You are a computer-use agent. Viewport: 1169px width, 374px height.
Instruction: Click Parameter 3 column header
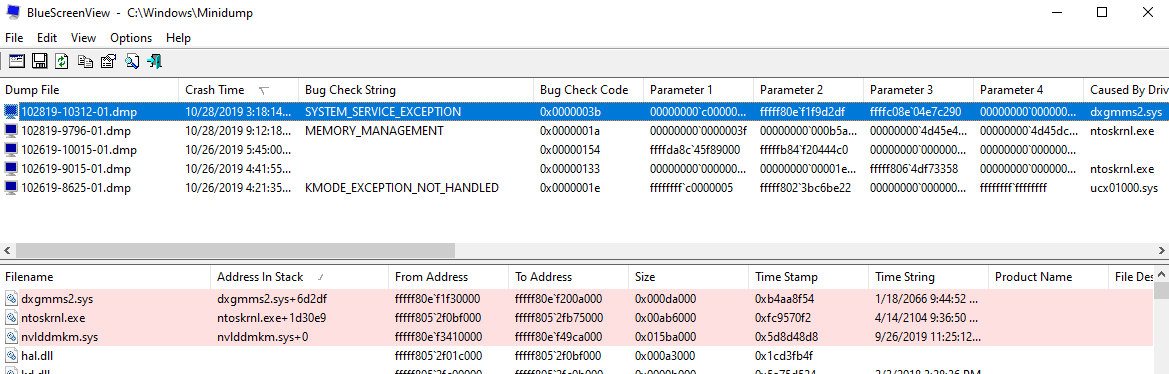[918, 90]
